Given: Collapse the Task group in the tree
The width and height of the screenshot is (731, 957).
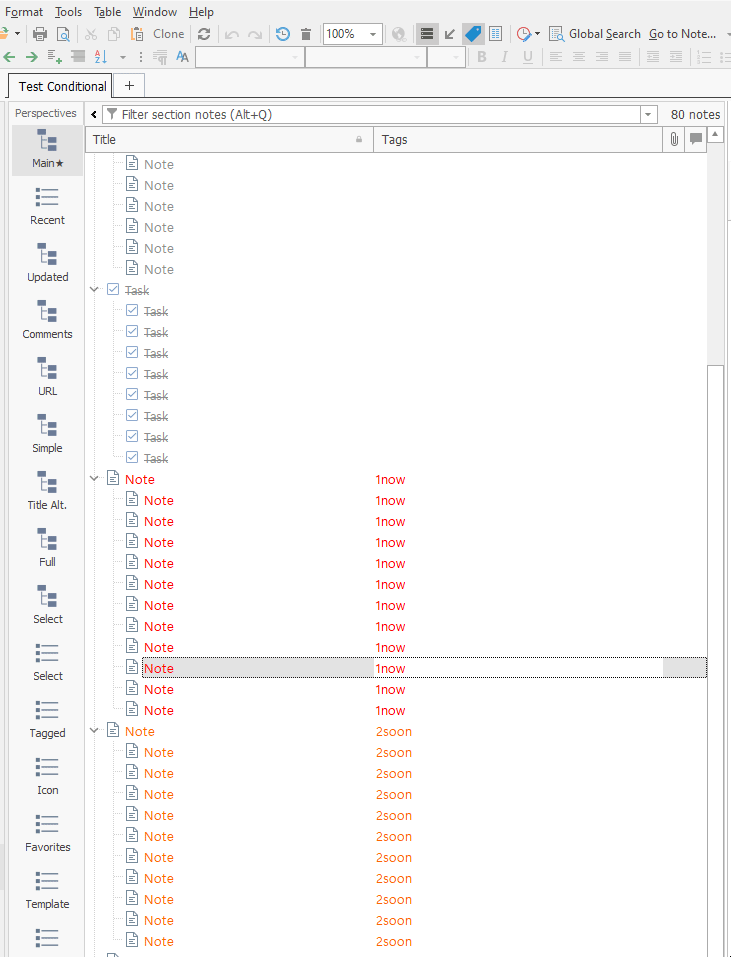Looking at the screenshot, I should (x=94, y=290).
